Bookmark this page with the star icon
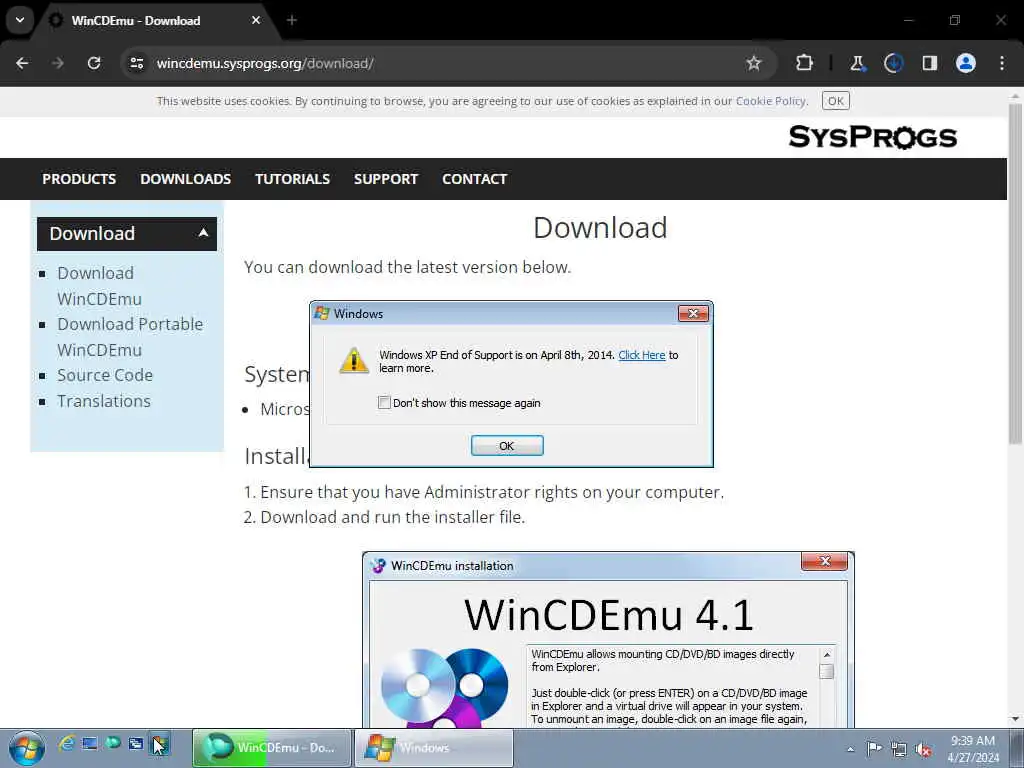Image resolution: width=1024 pixels, height=768 pixels. coord(754,63)
